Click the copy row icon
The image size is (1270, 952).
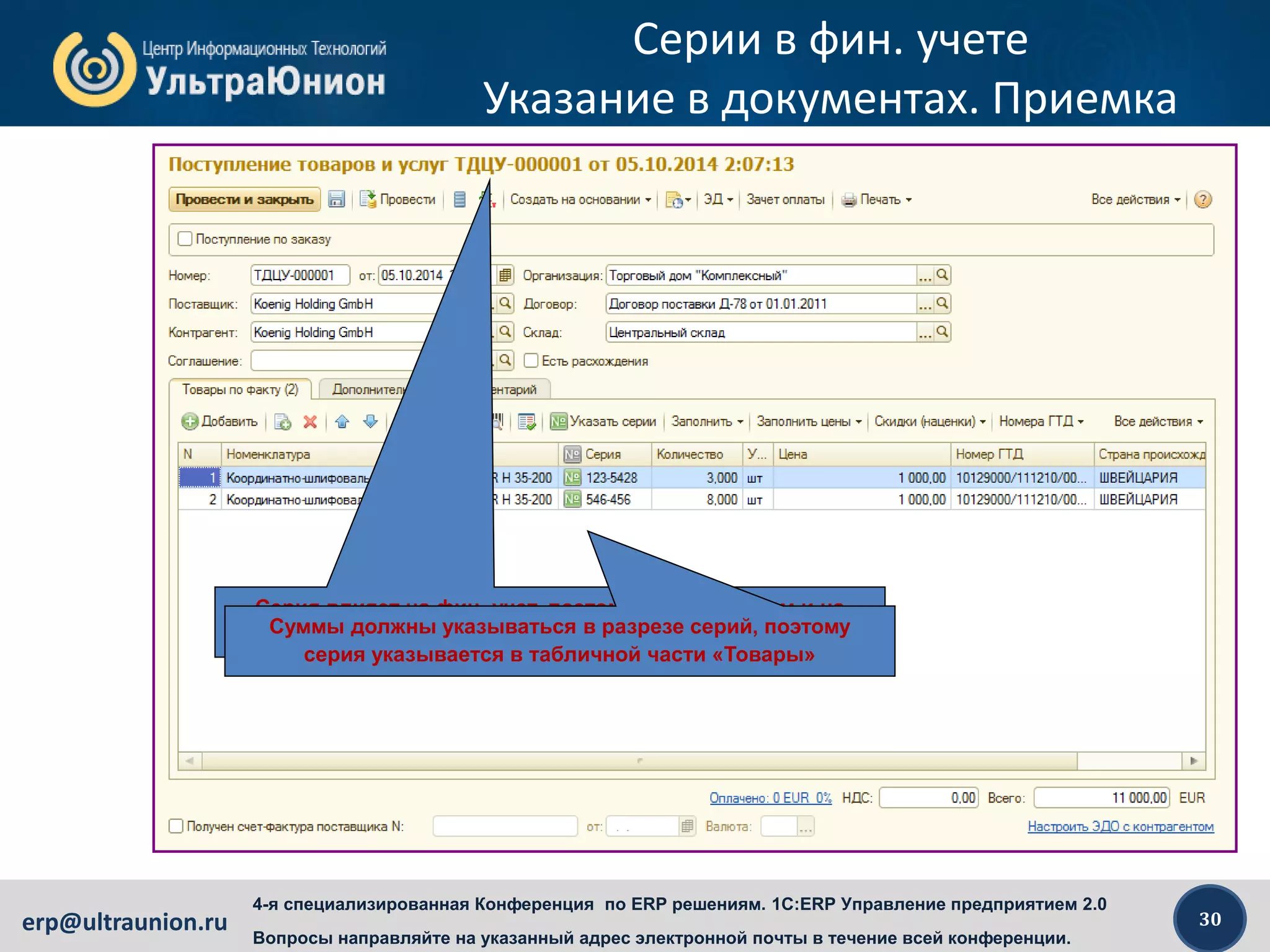click(283, 422)
